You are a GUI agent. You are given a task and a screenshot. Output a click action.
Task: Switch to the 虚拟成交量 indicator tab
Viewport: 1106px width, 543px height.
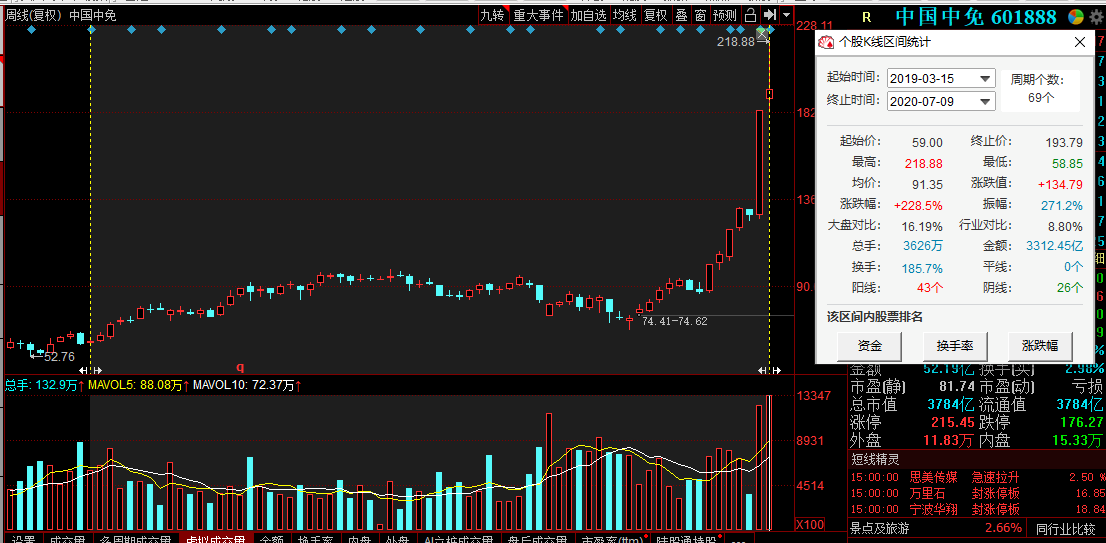tap(214, 539)
